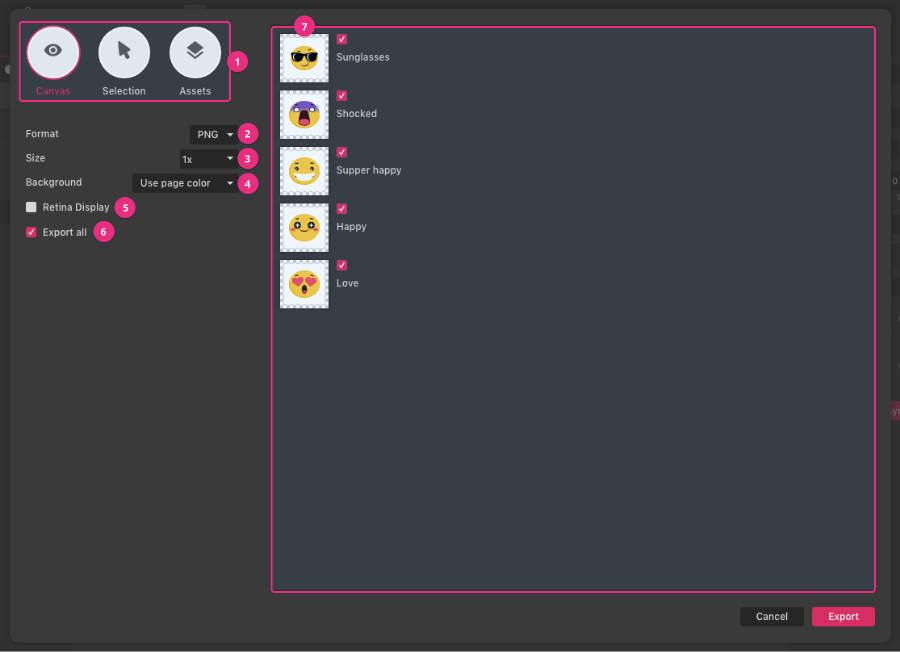Click the Sunglasses emoji thumbnail
Screen dimensions: 900x652
pos(304,57)
